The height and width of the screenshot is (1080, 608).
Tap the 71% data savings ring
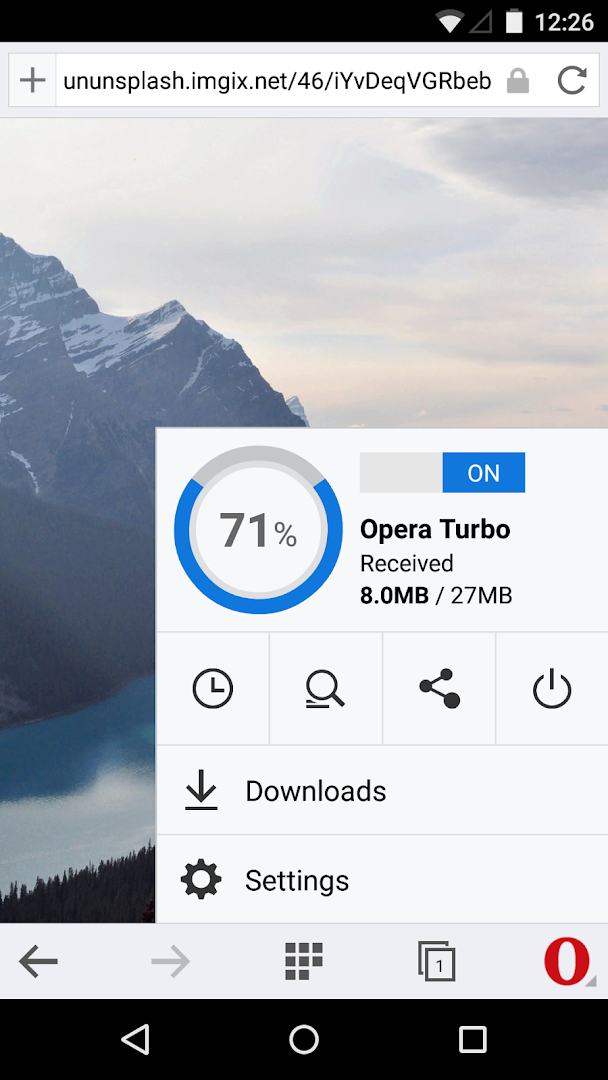[x=258, y=530]
